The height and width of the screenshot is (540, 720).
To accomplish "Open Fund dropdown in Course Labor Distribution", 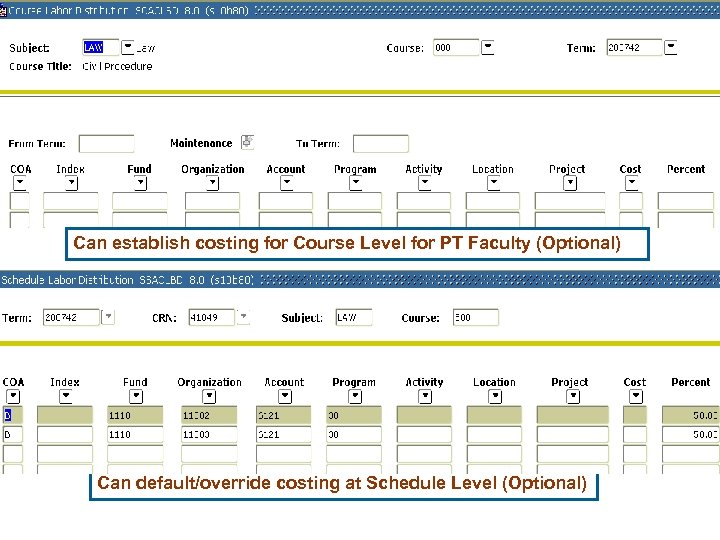I will click(141, 183).
